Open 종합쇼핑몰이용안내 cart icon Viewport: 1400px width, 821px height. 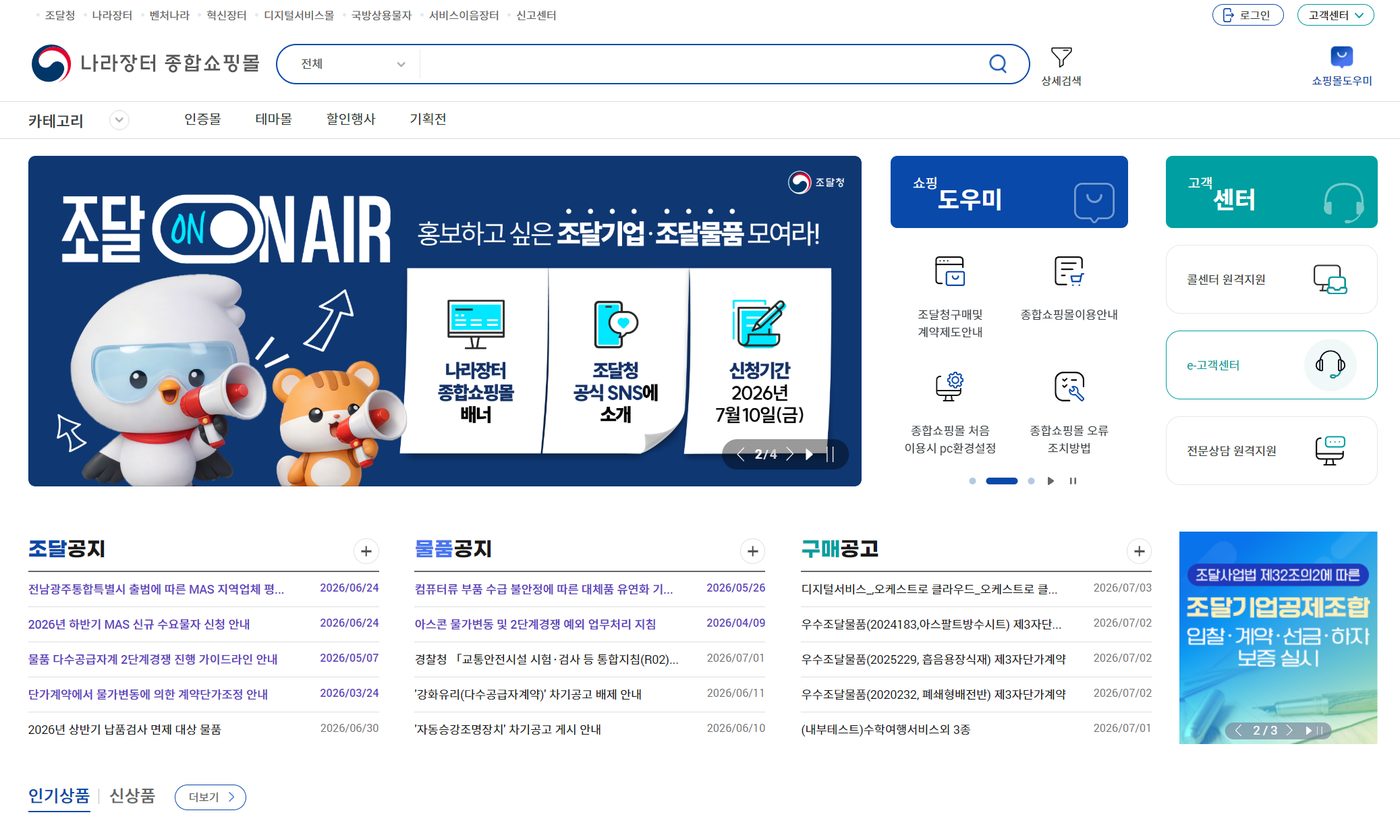tap(1069, 271)
